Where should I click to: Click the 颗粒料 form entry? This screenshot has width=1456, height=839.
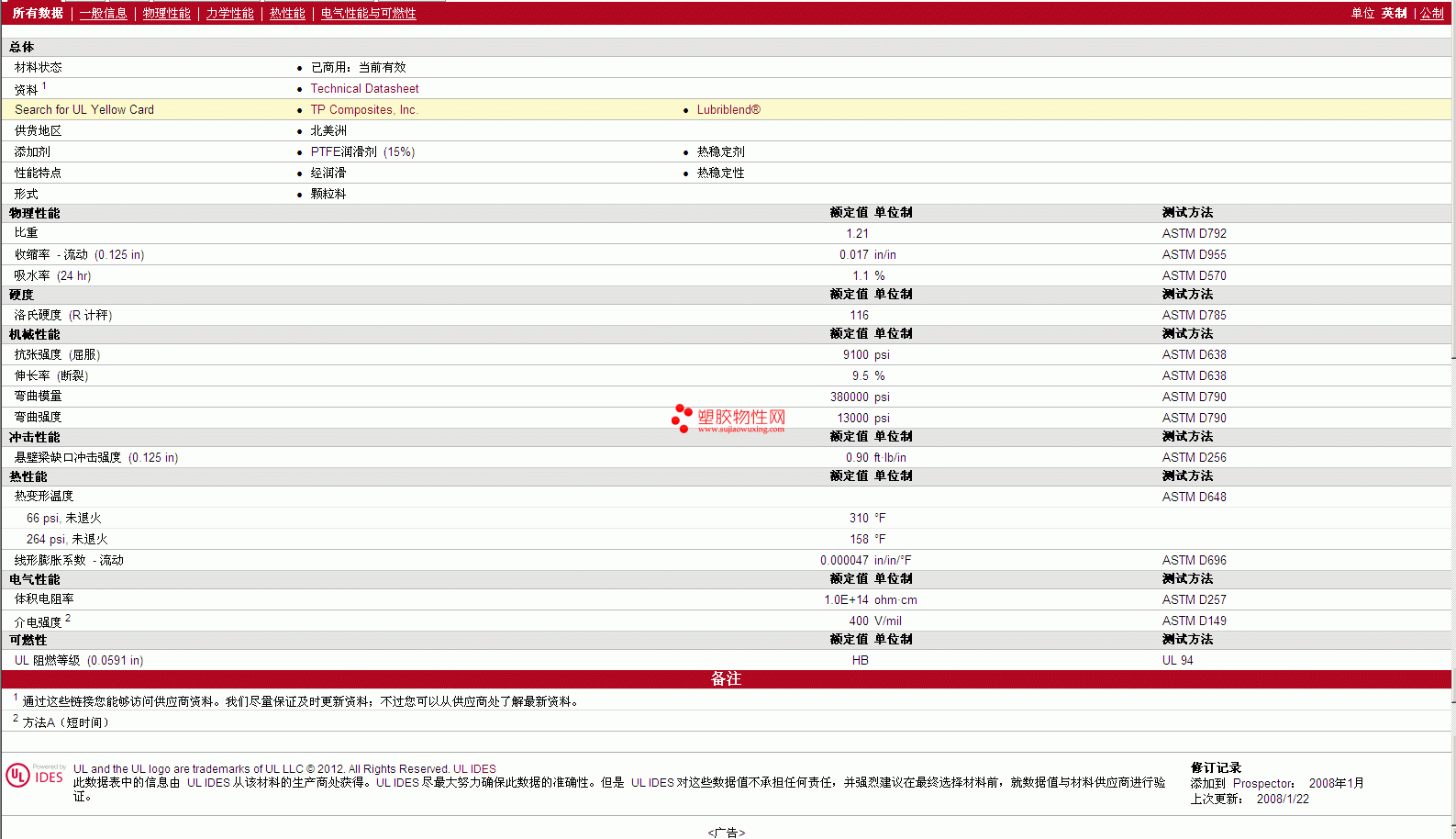click(328, 194)
